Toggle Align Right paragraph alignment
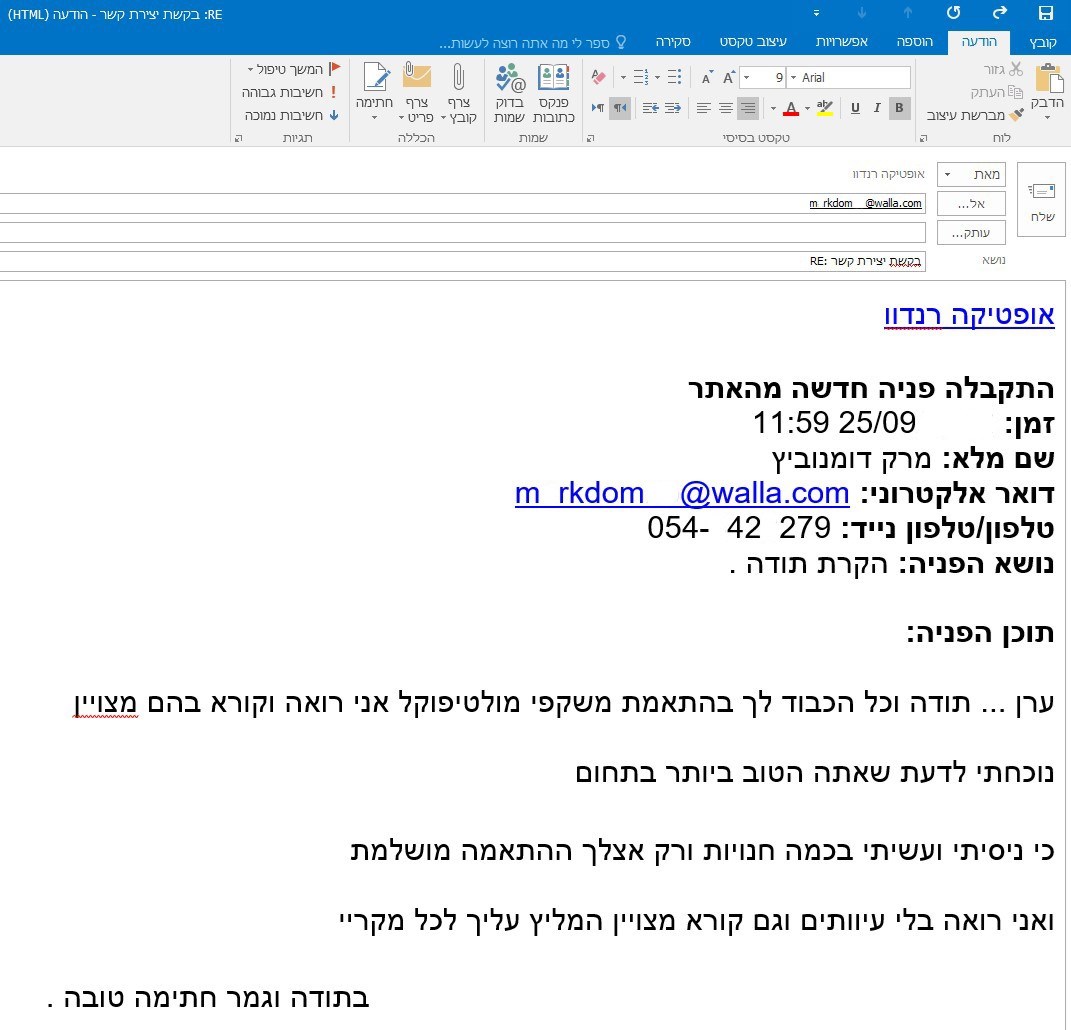The image size is (1071, 1030). [749, 108]
